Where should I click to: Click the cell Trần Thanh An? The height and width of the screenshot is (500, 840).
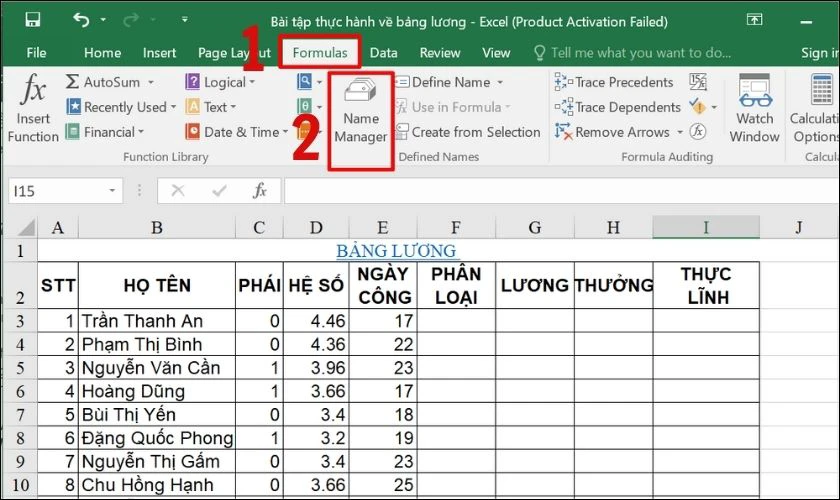(157, 321)
